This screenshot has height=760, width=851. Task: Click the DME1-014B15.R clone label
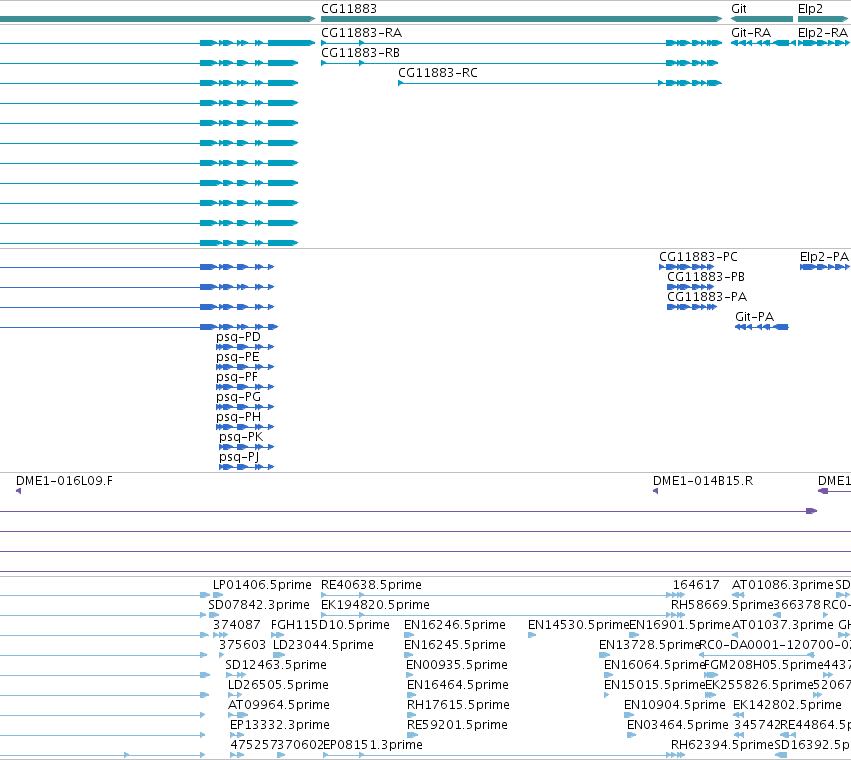point(702,481)
